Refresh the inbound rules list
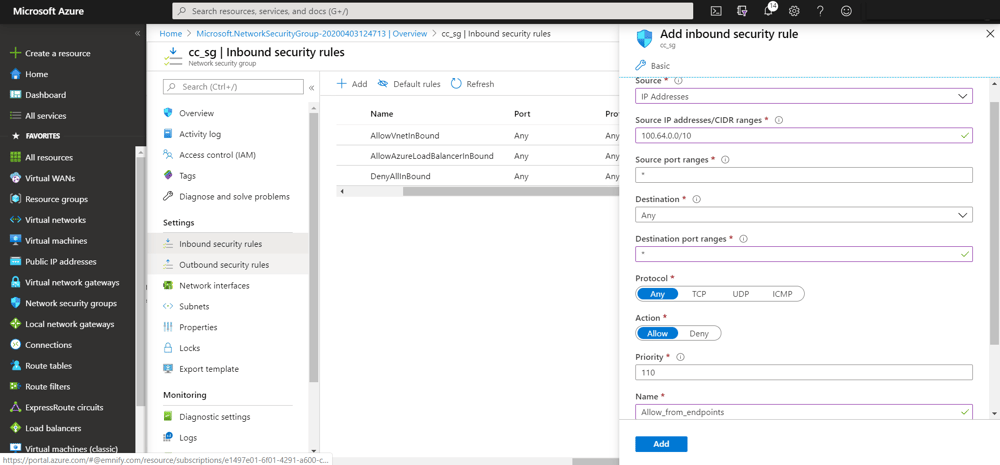 [x=473, y=84]
